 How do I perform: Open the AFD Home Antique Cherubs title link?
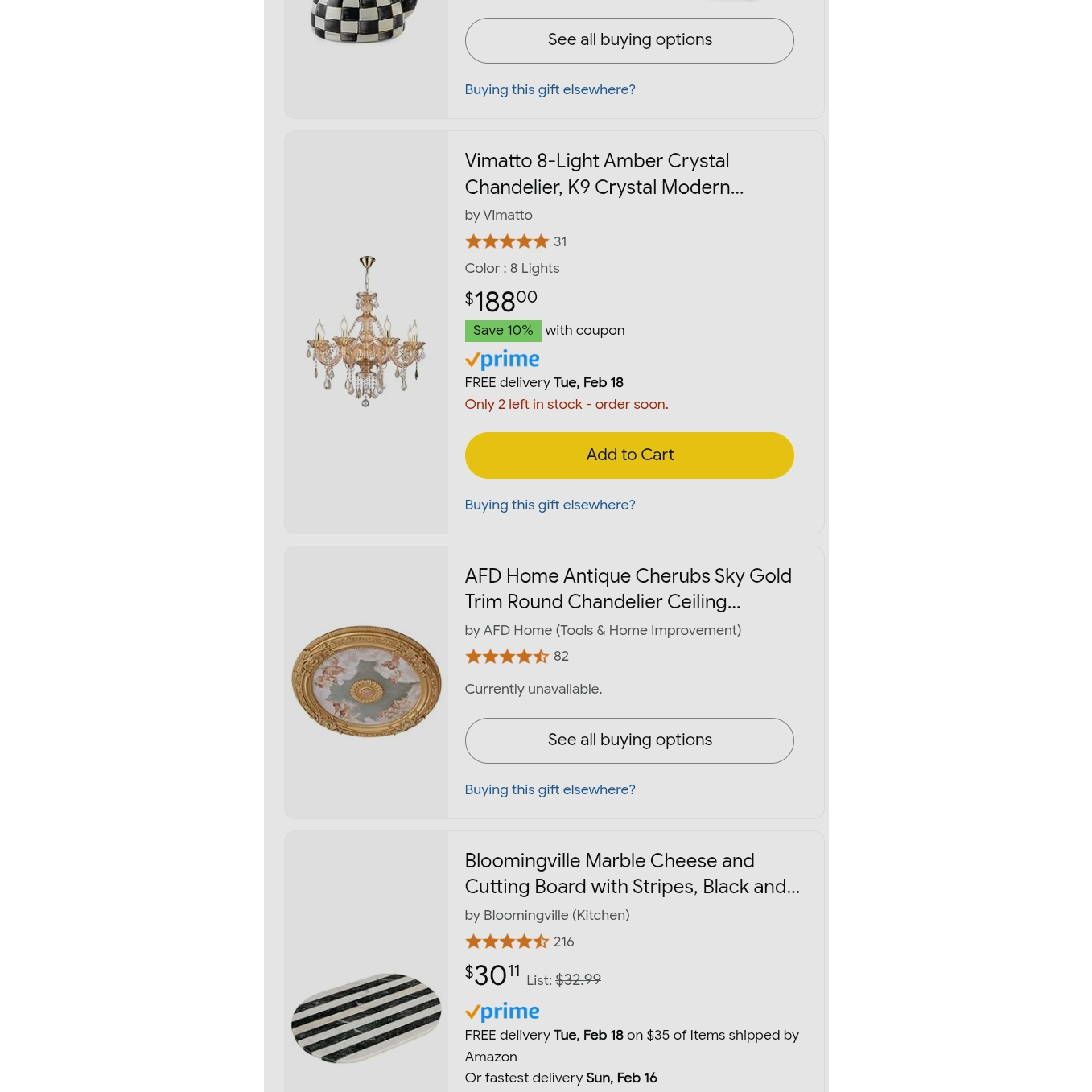point(628,589)
